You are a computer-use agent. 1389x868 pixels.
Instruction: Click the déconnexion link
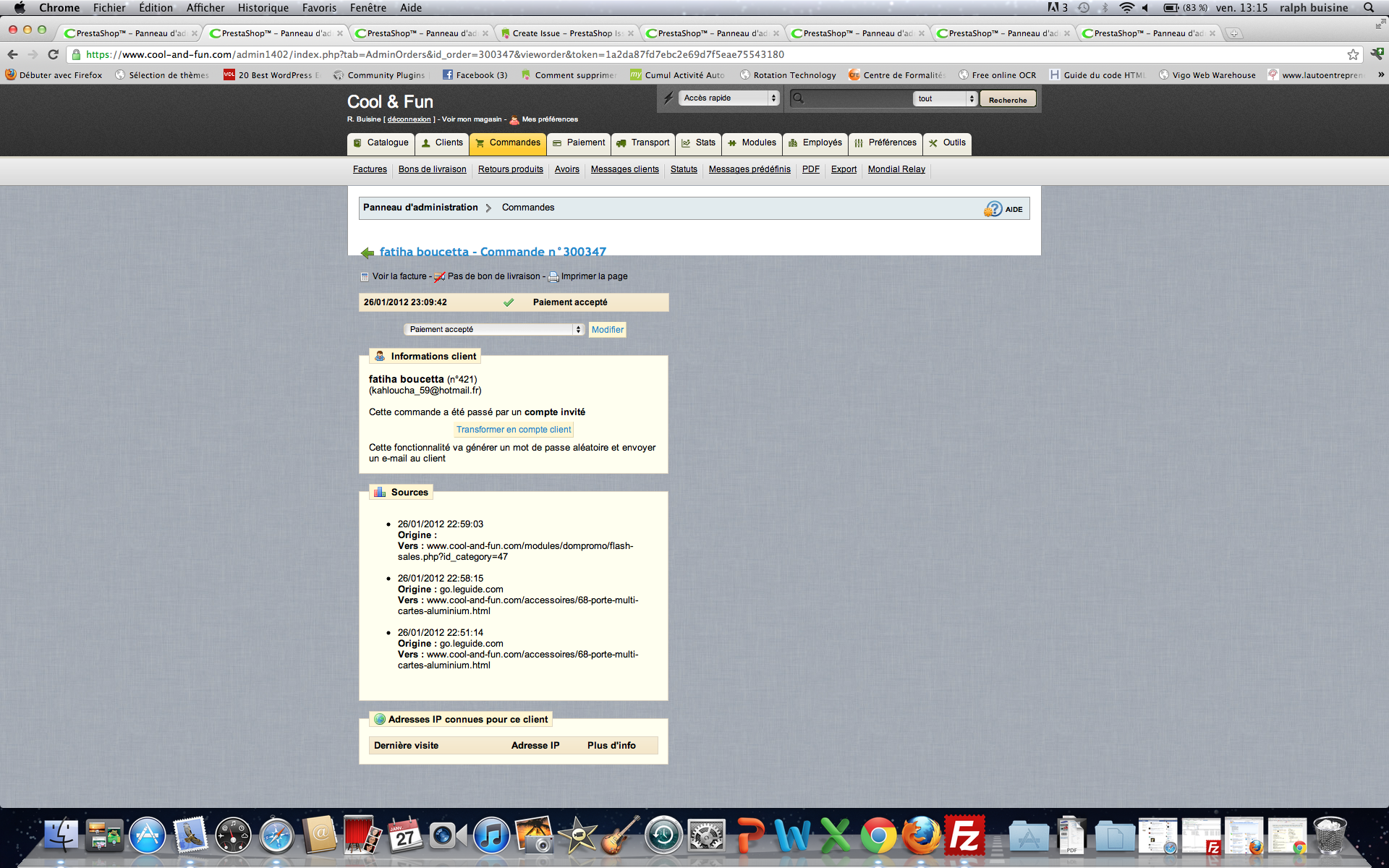click(409, 119)
